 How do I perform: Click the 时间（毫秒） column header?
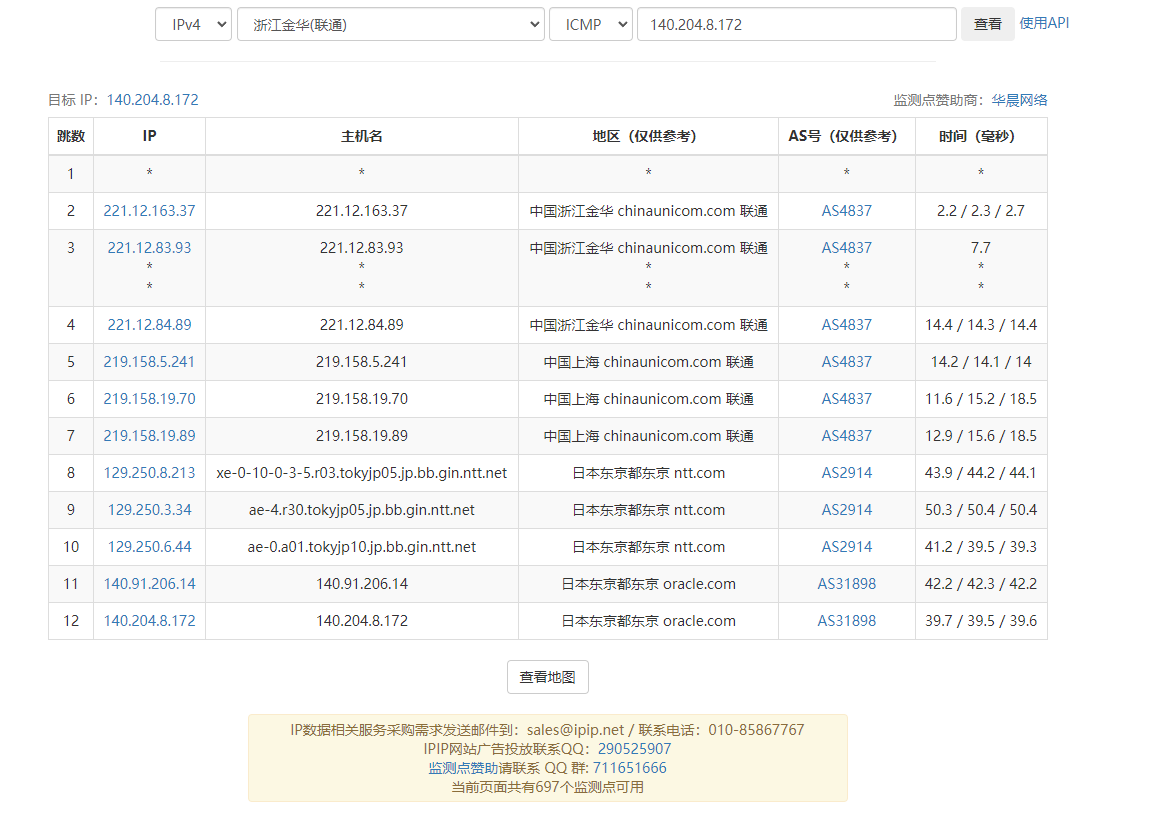tap(981, 136)
